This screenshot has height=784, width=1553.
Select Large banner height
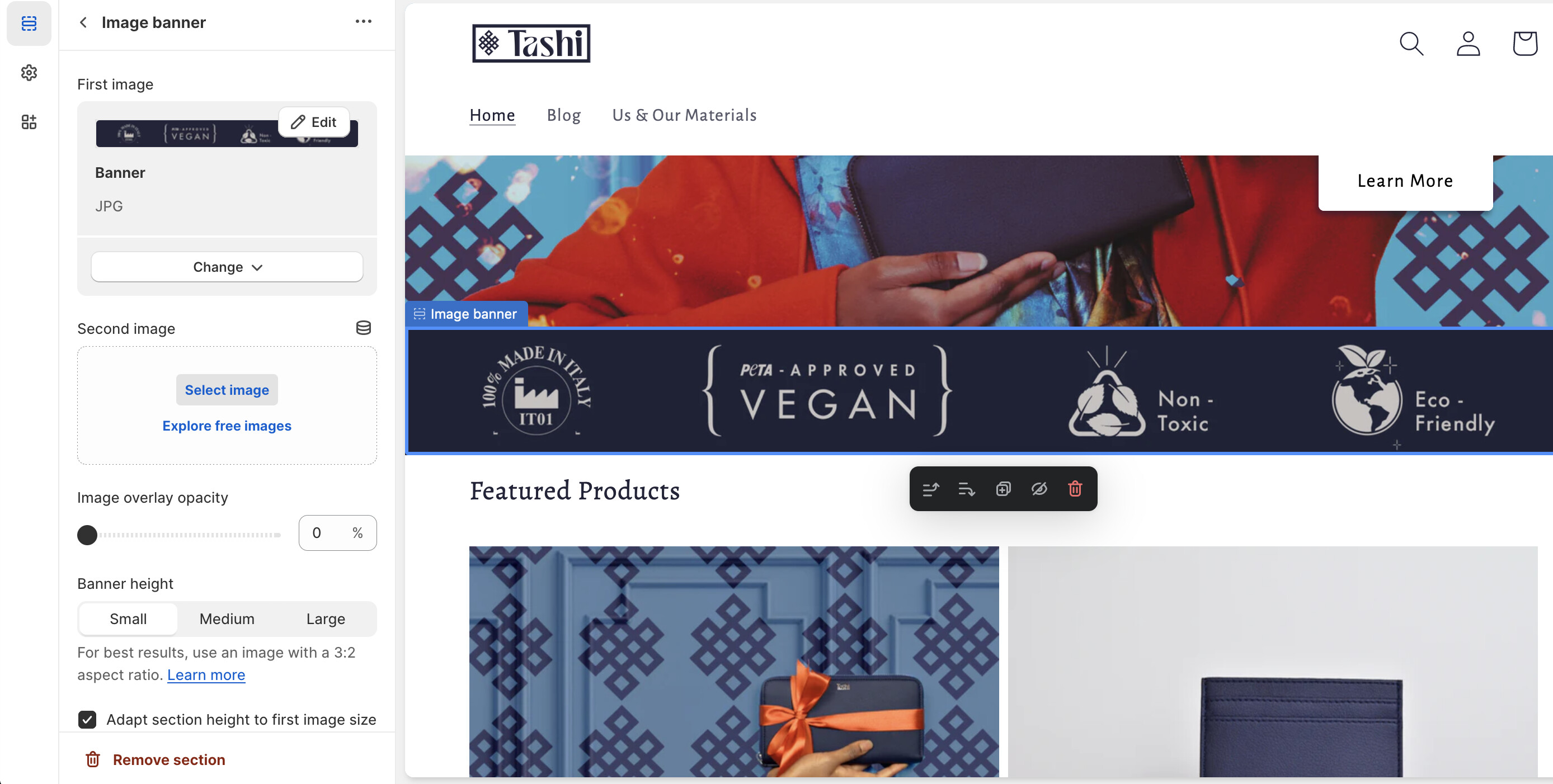coord(326,619)
